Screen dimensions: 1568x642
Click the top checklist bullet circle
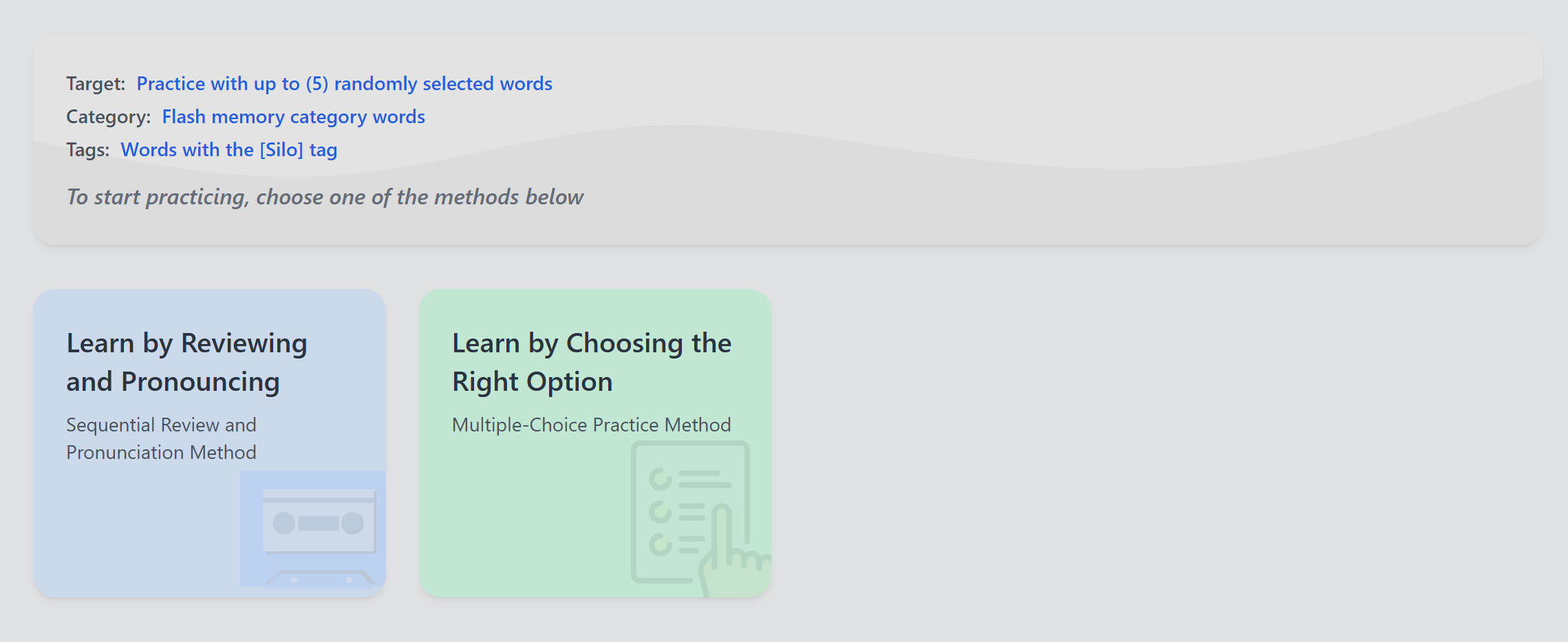point(661,479)
